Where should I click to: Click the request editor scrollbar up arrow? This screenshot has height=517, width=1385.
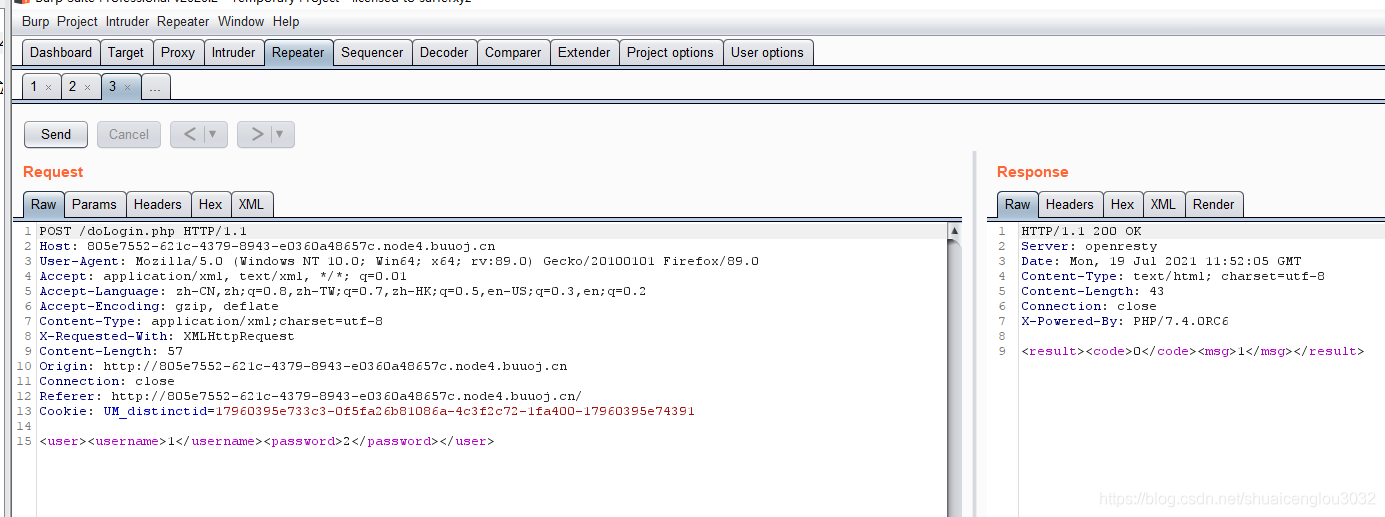tap(954, 231)
